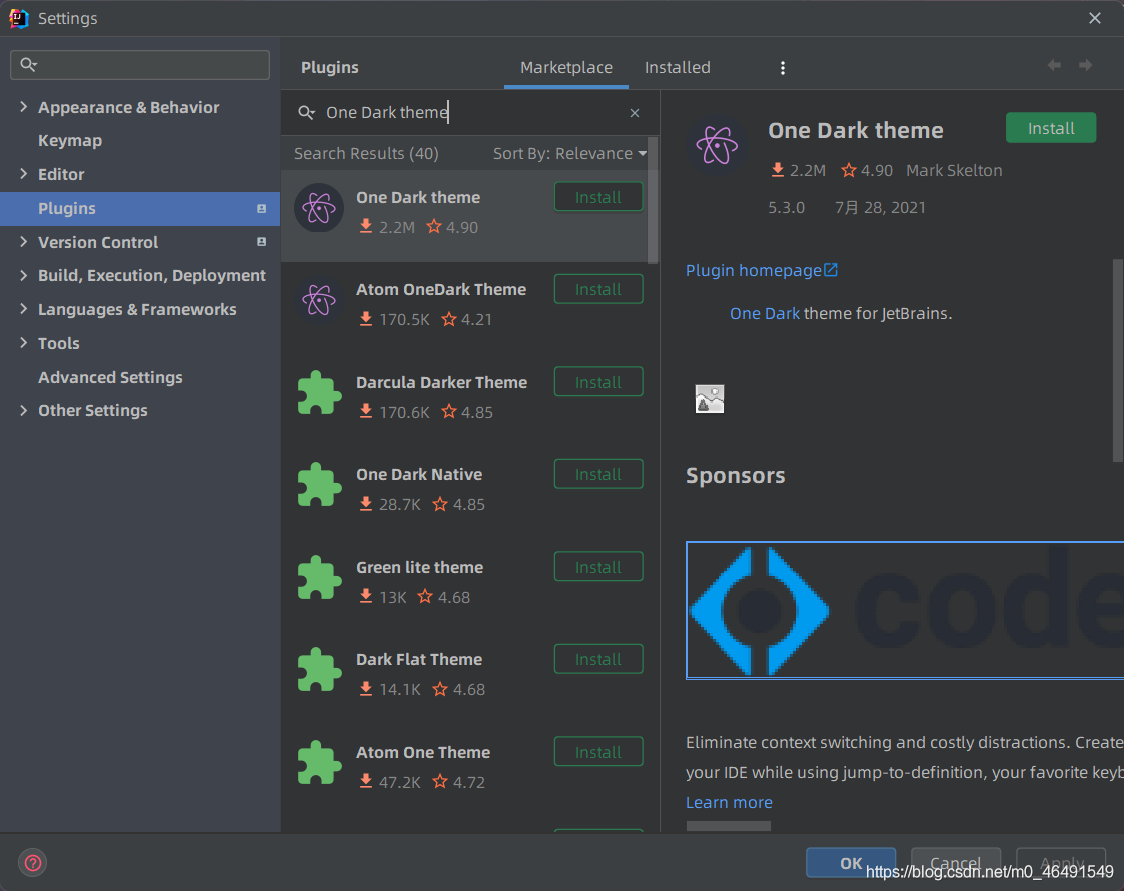
Task: Confirm with the OK button
Action: click(x=851, y=863)
